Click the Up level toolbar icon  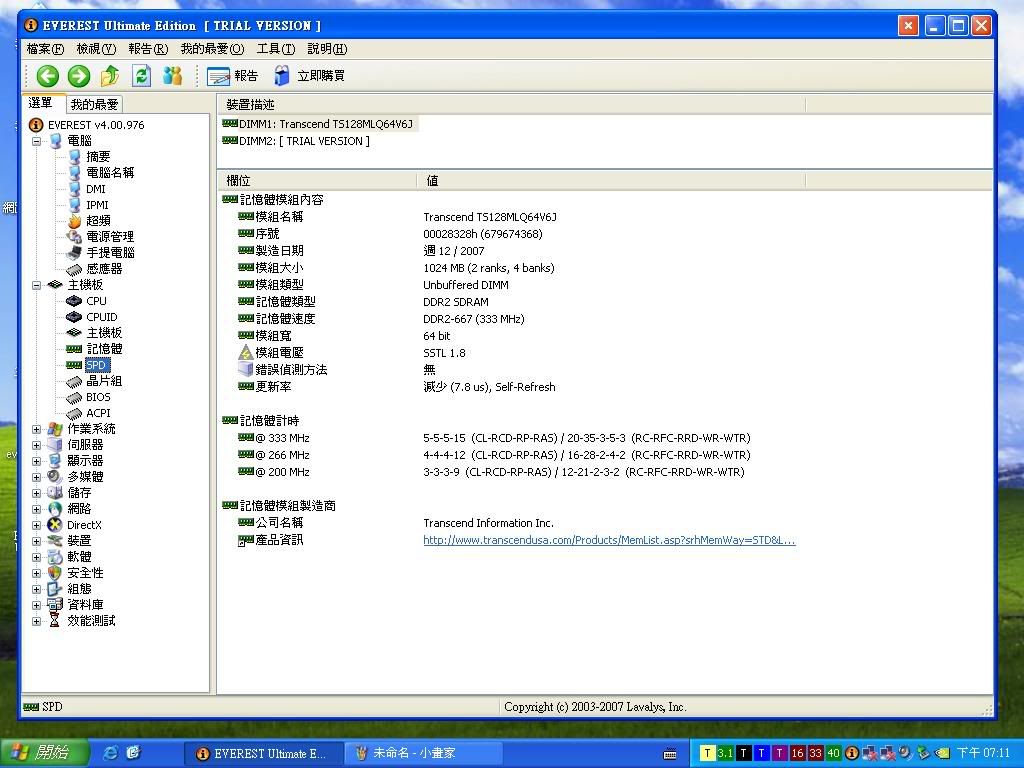point(110,76)
